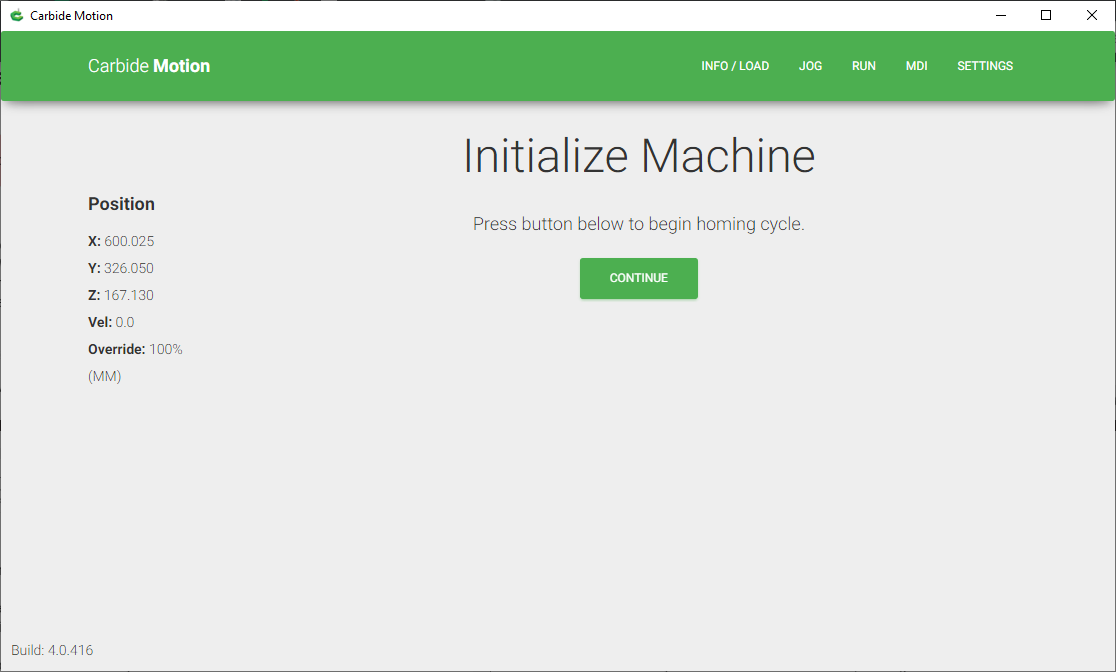Click the Position panel heading
The height and width of the screenshot is (672, 1116).
click(x=121, y=204)
